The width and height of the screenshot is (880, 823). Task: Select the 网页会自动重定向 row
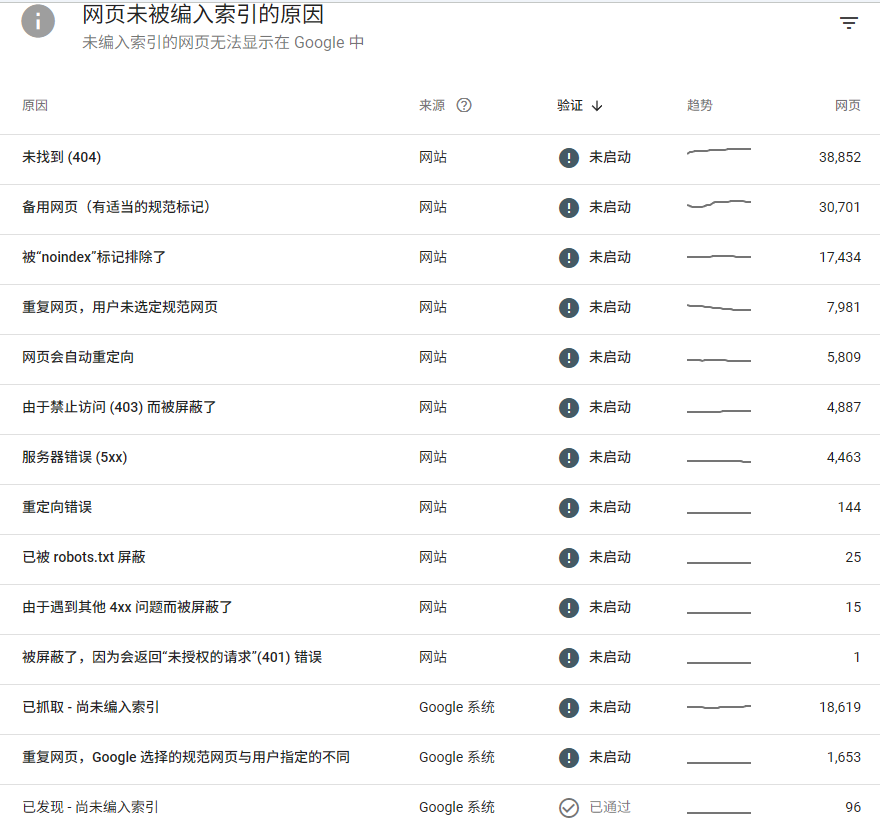pyautogui.click(x=440, y=359)
